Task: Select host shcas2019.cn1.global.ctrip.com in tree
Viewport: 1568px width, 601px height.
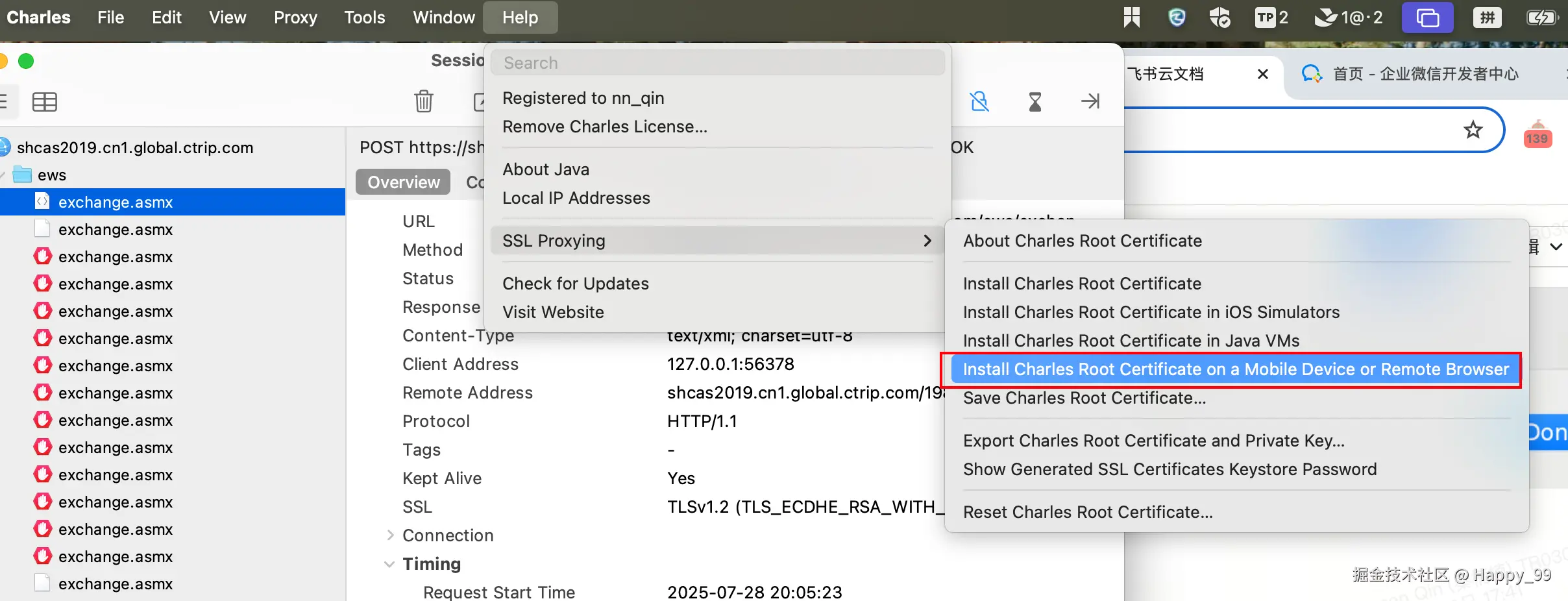Action: click(x=135, y=147)
